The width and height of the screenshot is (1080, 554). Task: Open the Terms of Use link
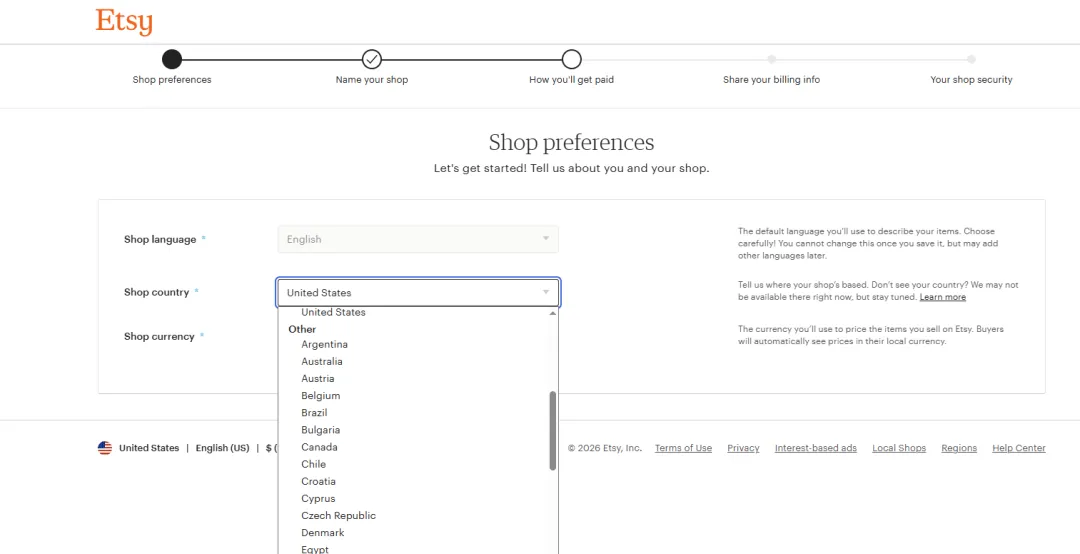(x=683, y=448)
